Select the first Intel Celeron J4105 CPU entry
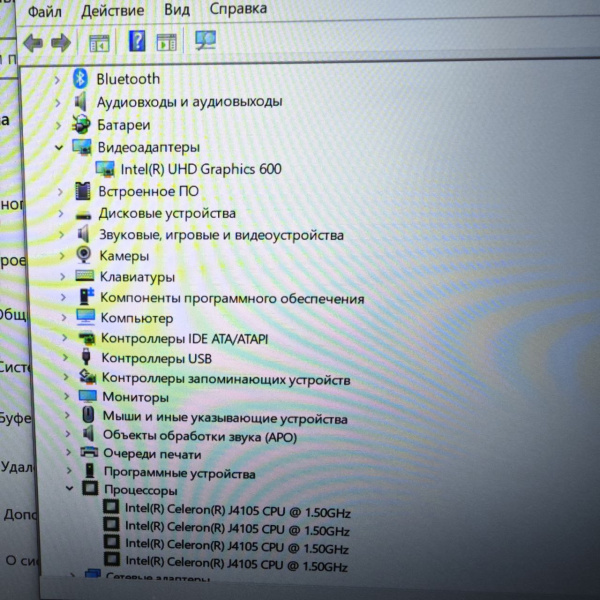Viewport: 600px width, 600px height. pyautogui.click(x=236, y=511)
